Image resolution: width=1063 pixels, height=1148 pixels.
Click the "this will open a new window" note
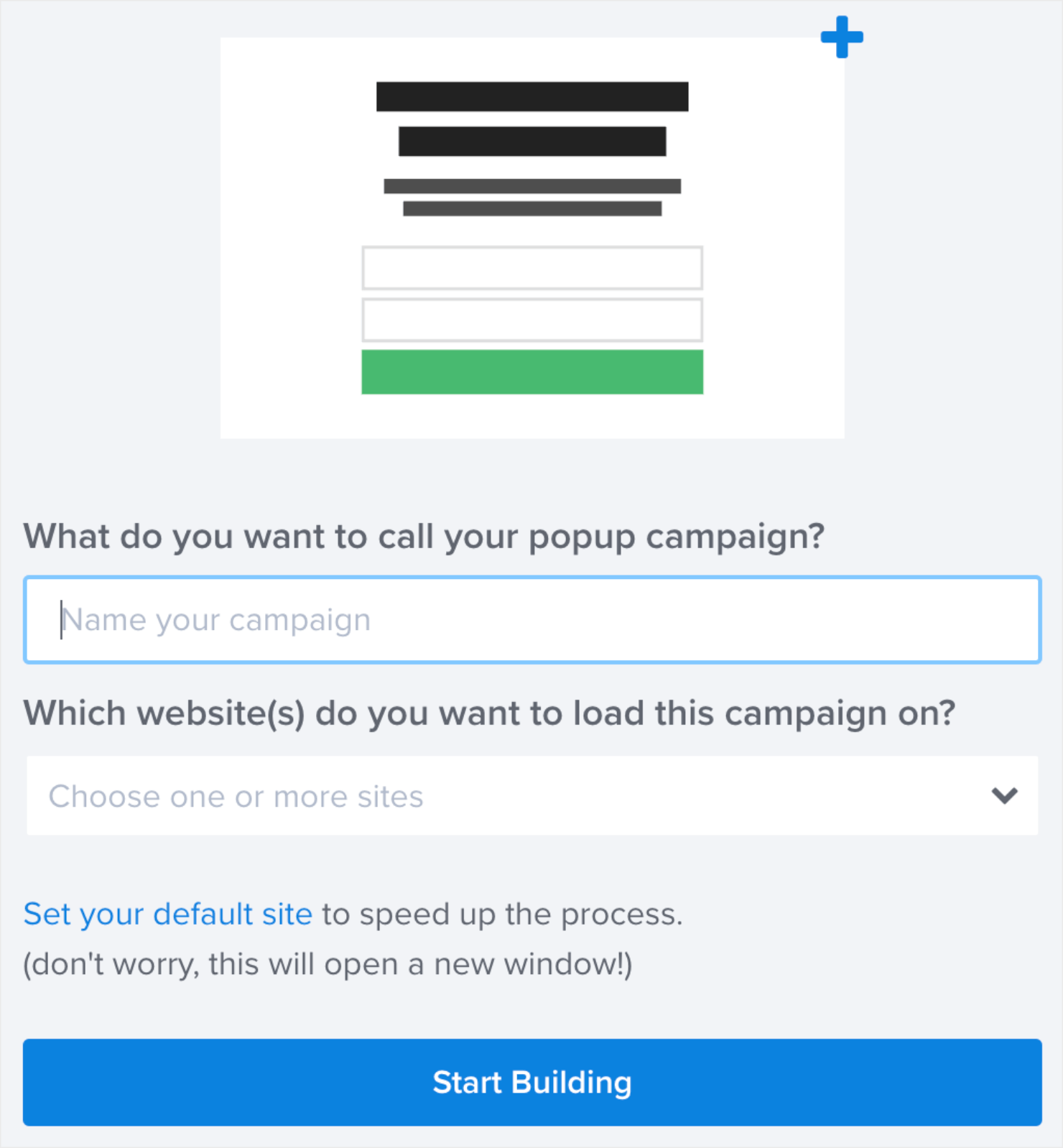(x=328, y=965)
